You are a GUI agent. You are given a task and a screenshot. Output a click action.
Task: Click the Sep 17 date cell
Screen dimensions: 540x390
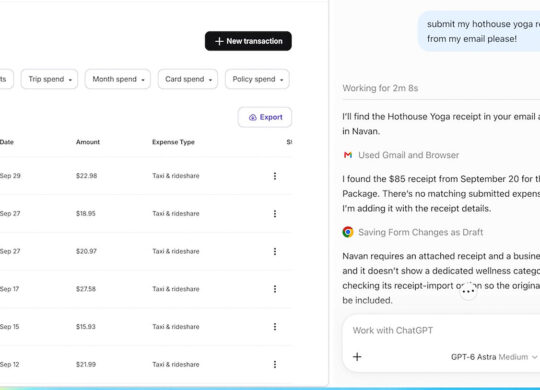click(10, 289)
